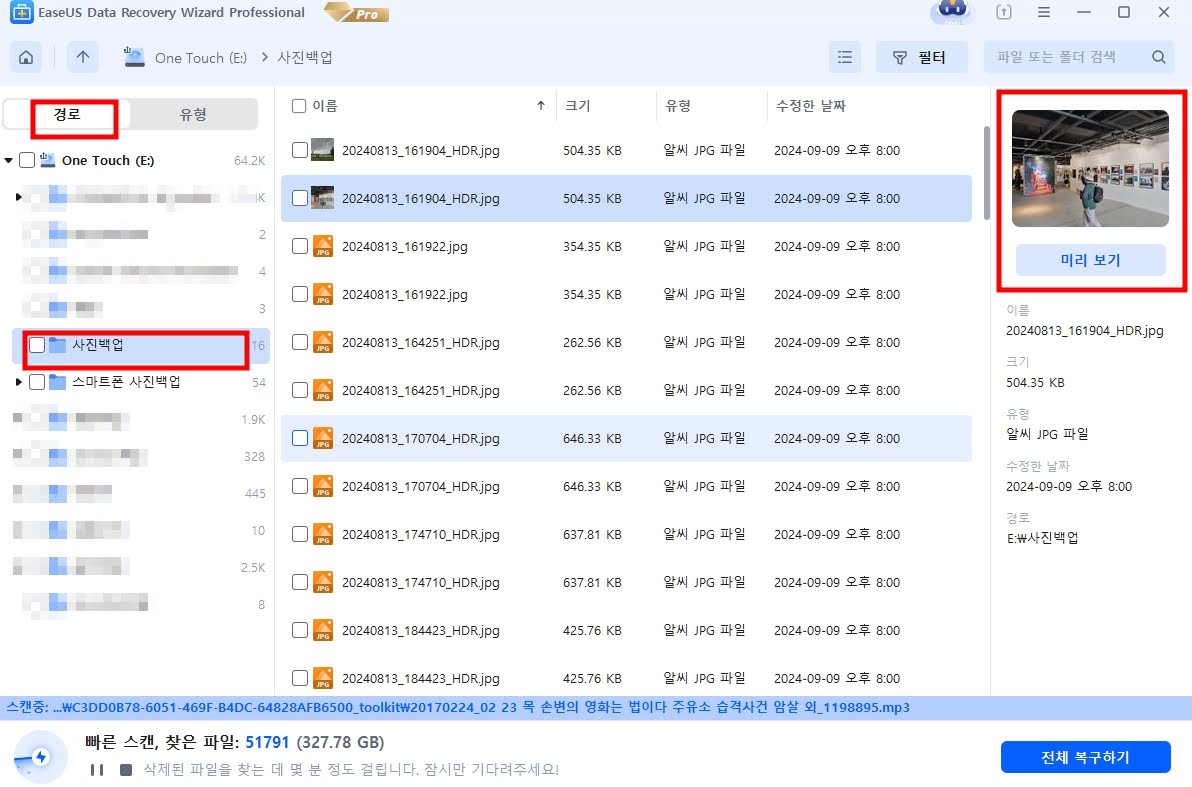Image resolution: width=1192 pixels, height=787 pixels.
Task: Click the Home icon in the toolbar
Action: (x=26, y=57)
